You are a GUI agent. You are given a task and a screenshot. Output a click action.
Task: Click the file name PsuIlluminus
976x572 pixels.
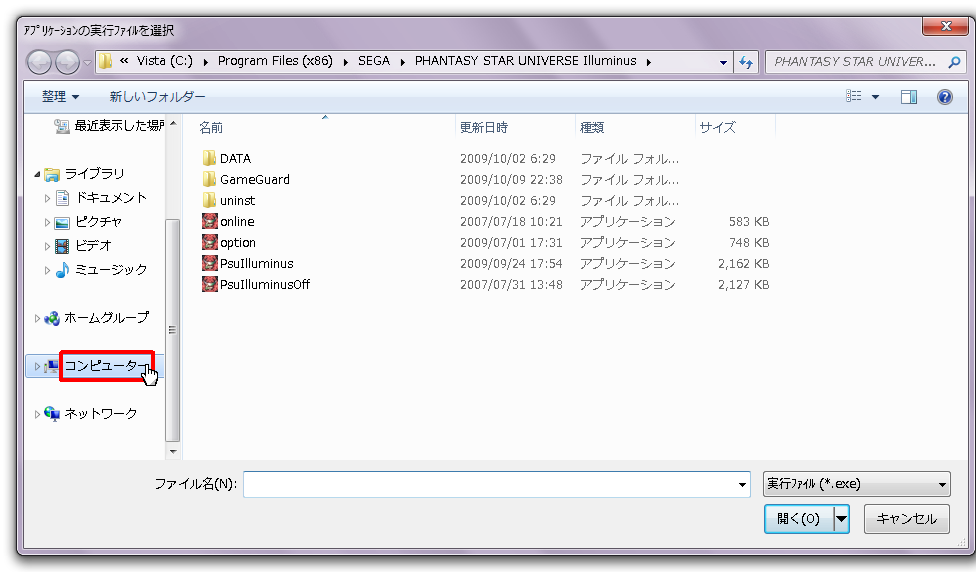coord(256,264)
